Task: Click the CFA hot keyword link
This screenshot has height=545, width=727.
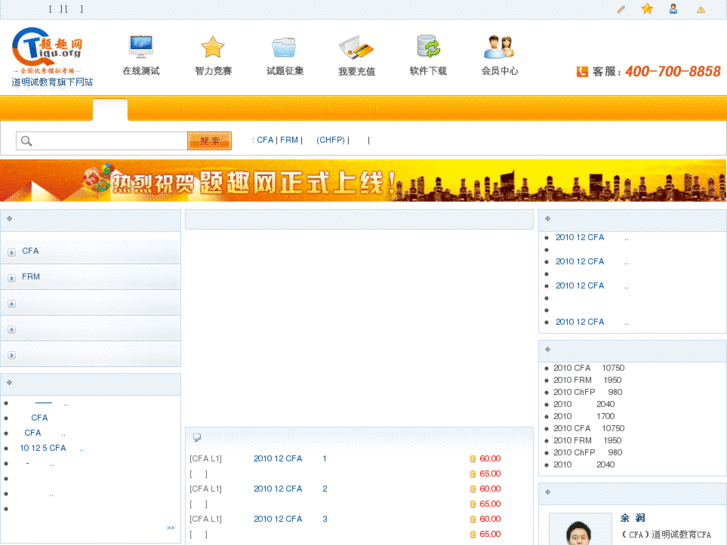Action: (x=265, y=140)
